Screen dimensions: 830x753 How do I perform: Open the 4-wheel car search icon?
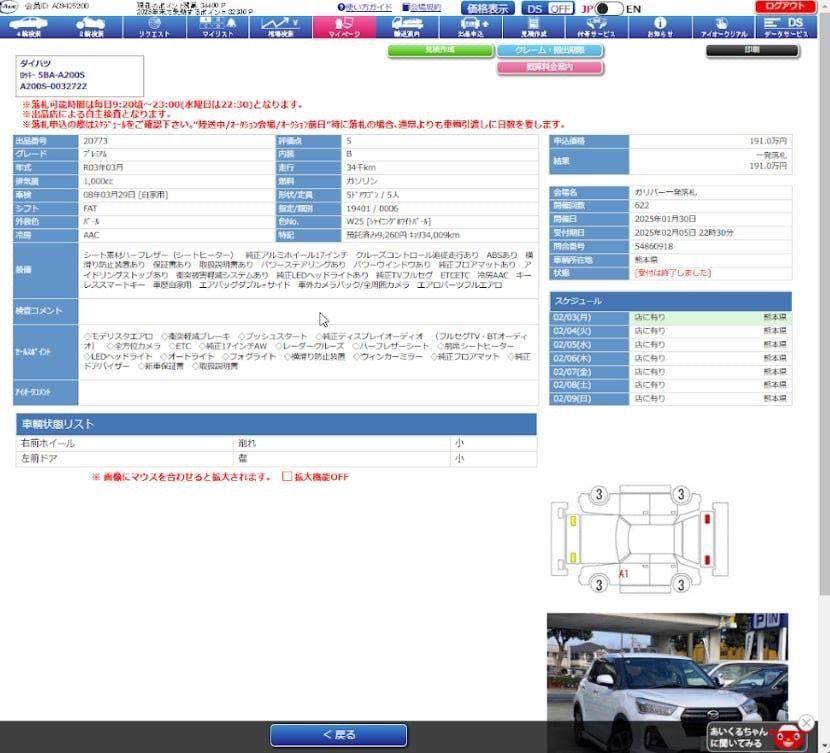tap(29, 27)
